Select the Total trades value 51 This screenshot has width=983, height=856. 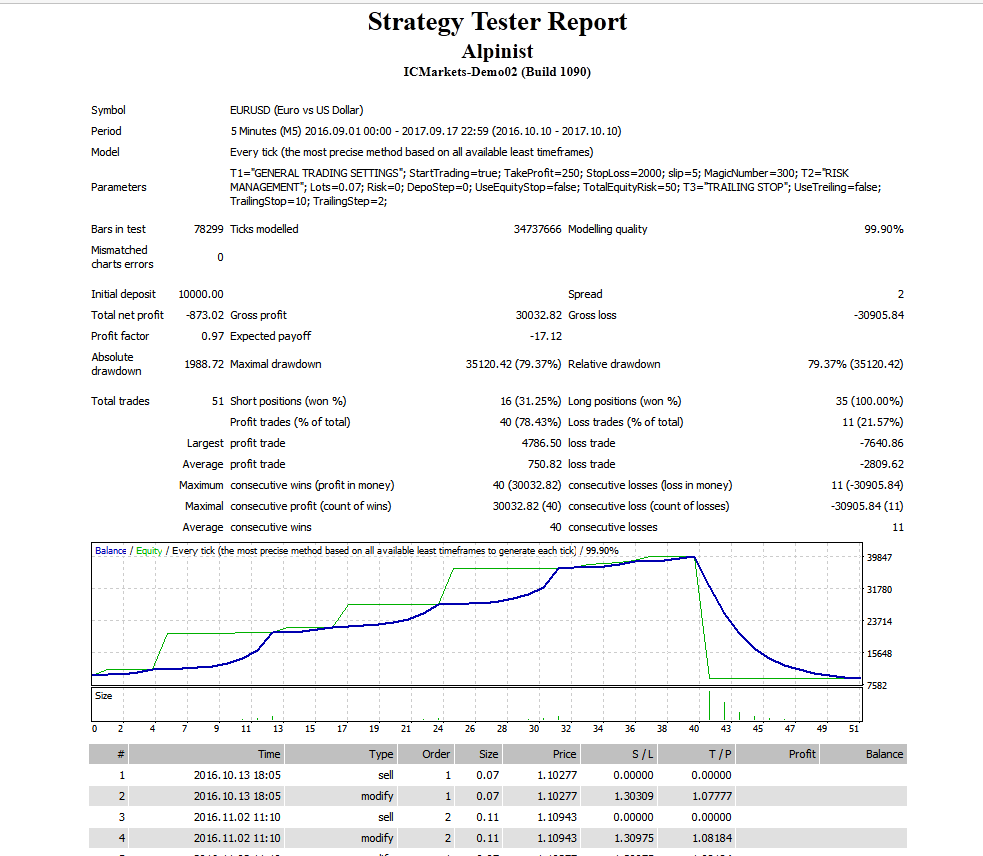pyautogui.click(x=218, y=401)
